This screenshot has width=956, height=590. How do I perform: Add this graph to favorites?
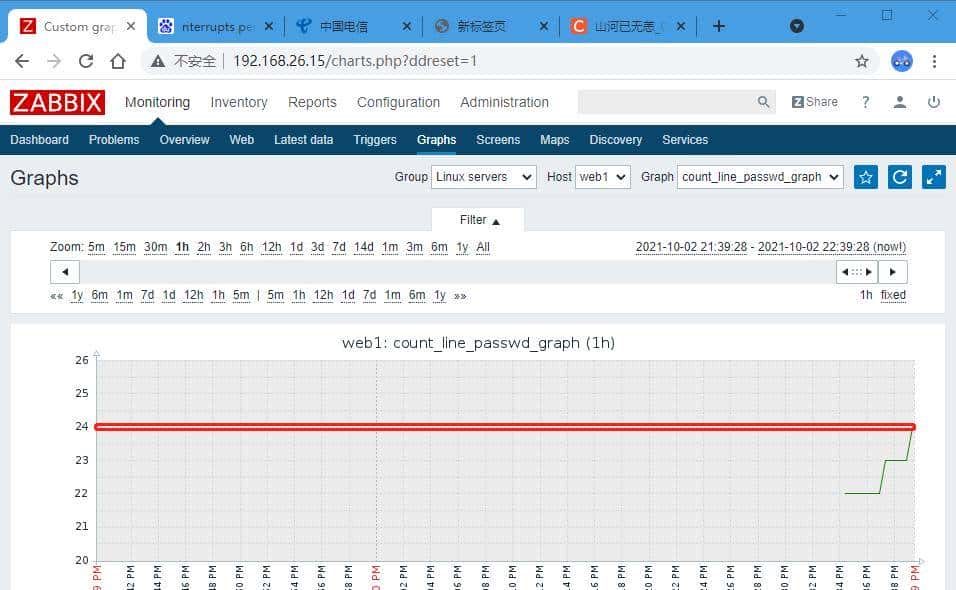point(865,176)
